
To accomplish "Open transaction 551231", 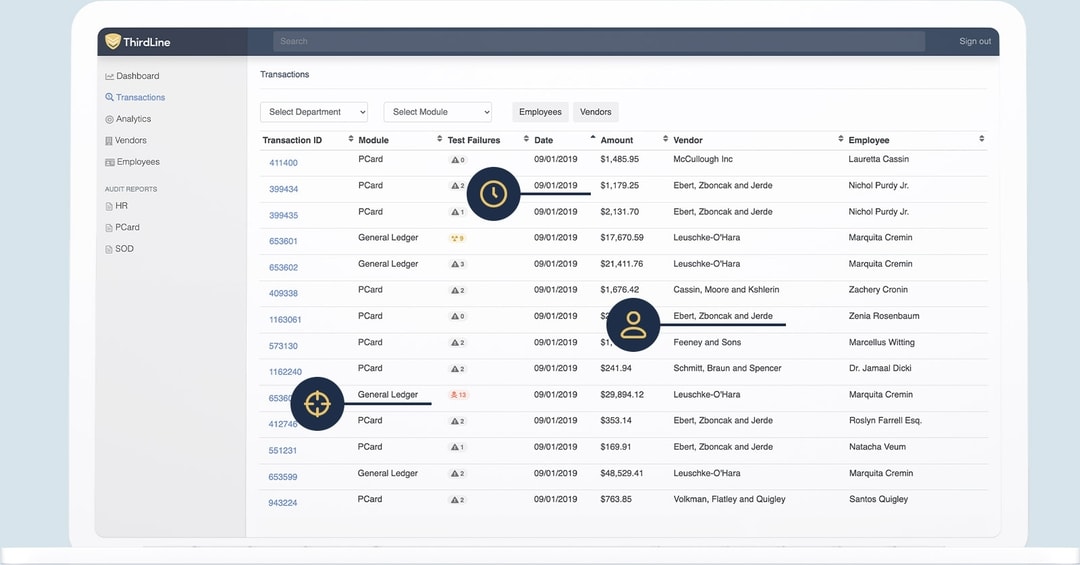I will pyautogui.click(x=282, y=451).
